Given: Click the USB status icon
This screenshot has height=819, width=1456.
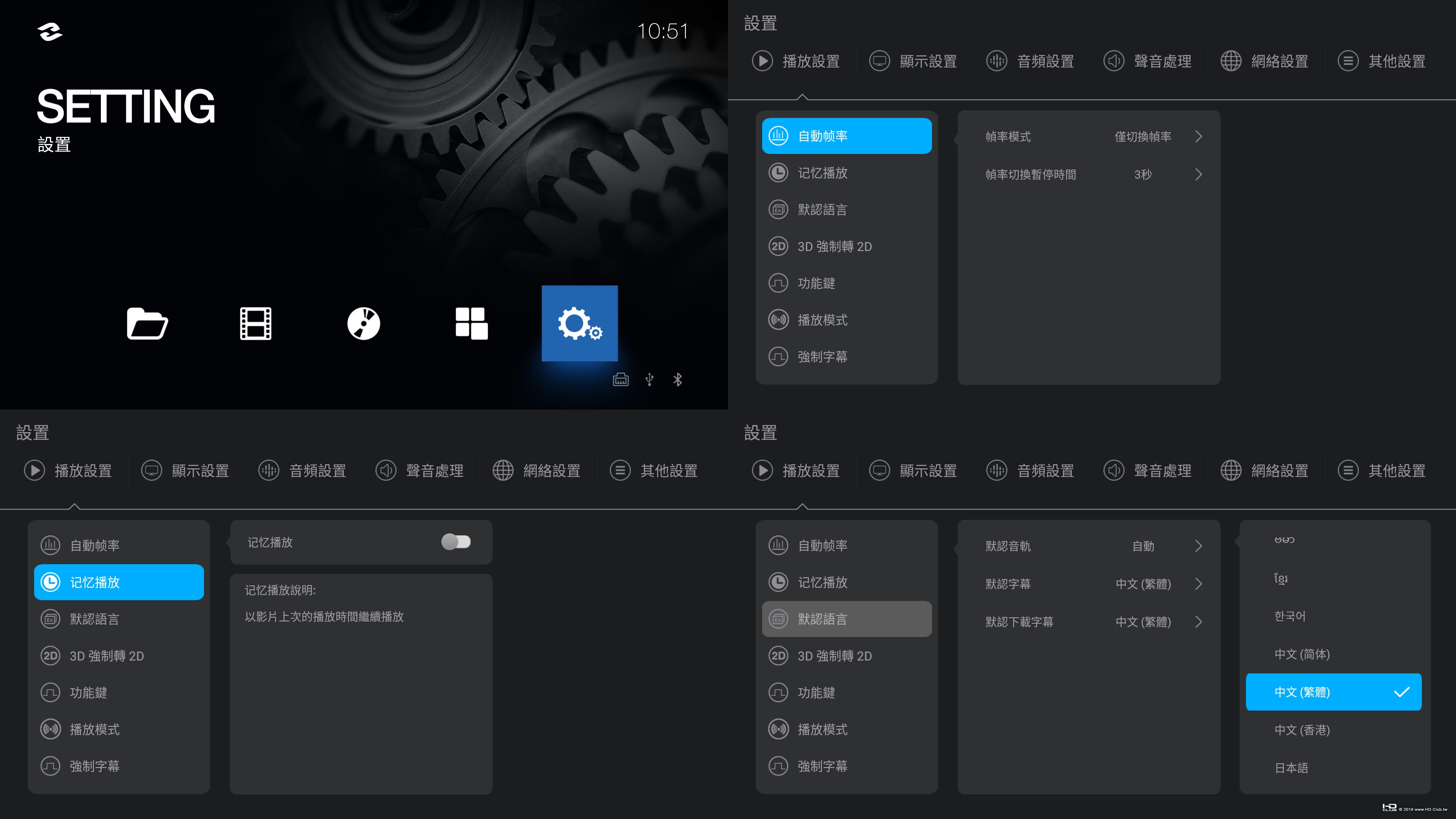Looking at the screenshot, I should coord(650,379).
